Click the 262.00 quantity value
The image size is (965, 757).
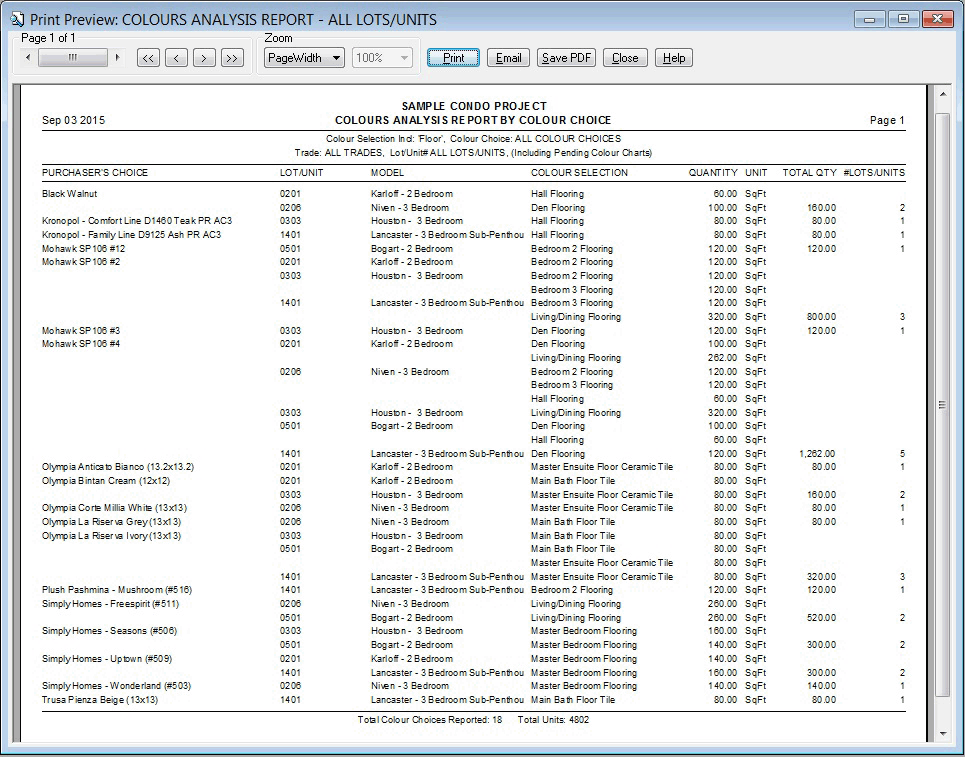[x=723, y=358]
